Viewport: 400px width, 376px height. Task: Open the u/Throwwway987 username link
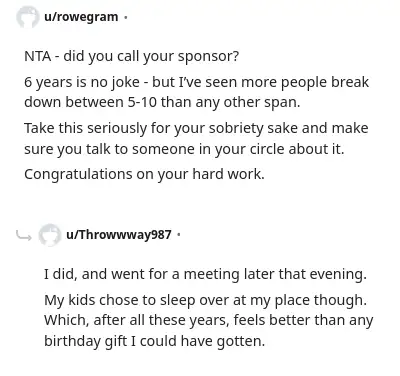(119, 235)
